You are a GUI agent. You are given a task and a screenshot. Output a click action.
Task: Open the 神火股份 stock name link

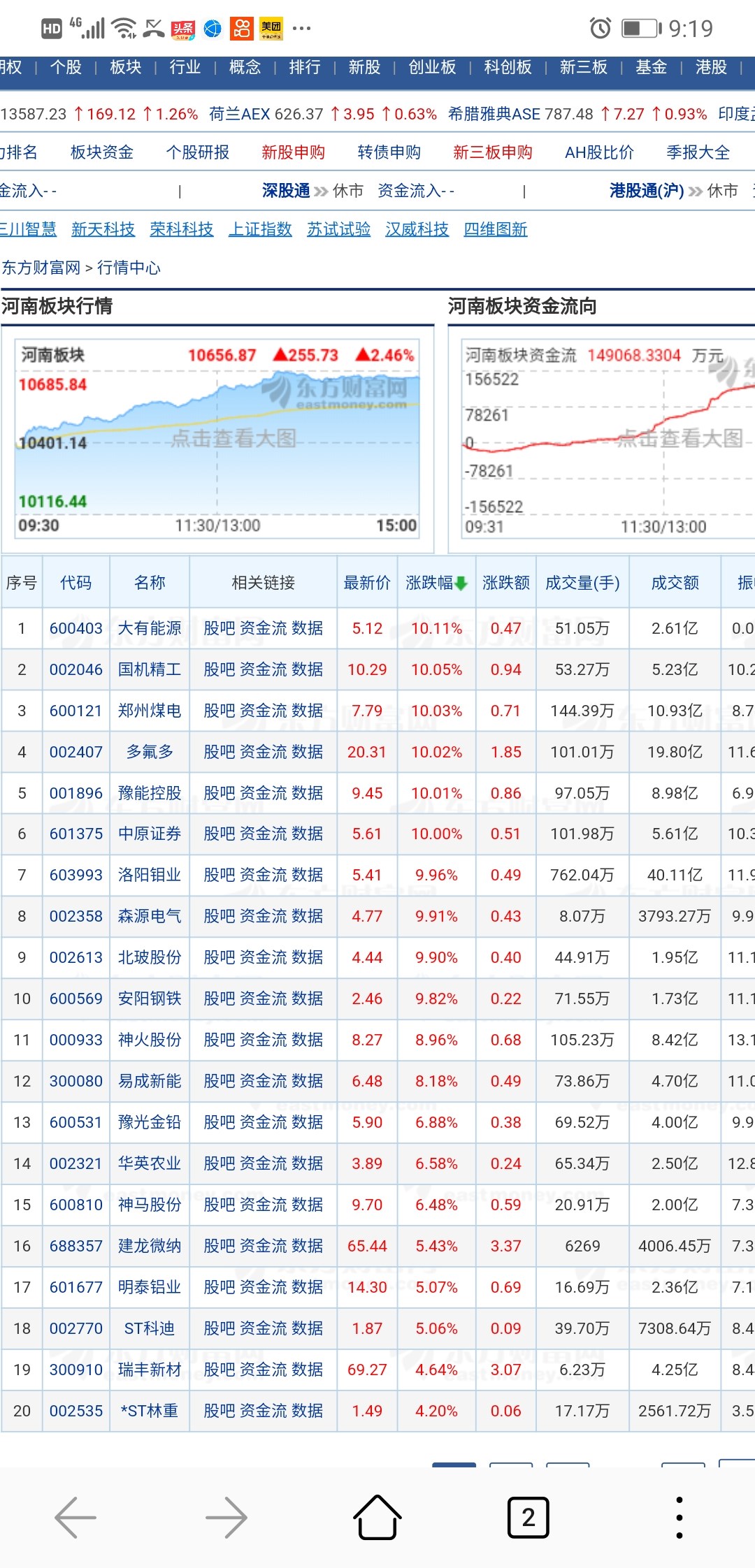(150, 1040)
